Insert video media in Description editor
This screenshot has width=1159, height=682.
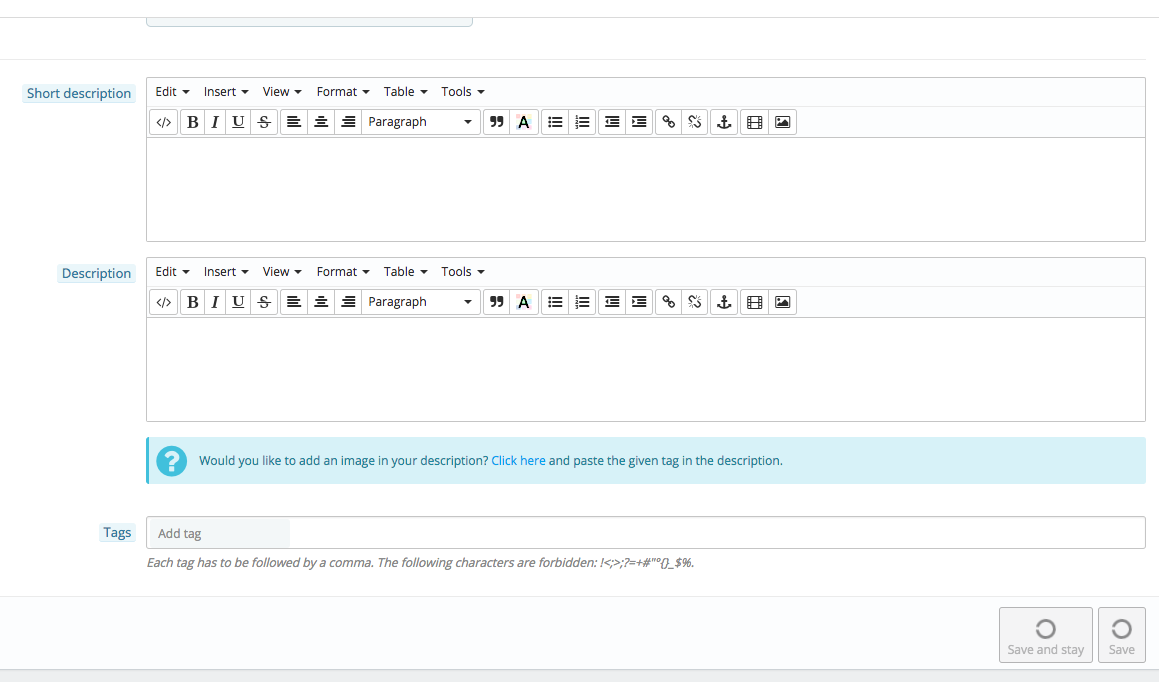pos(755,302)
